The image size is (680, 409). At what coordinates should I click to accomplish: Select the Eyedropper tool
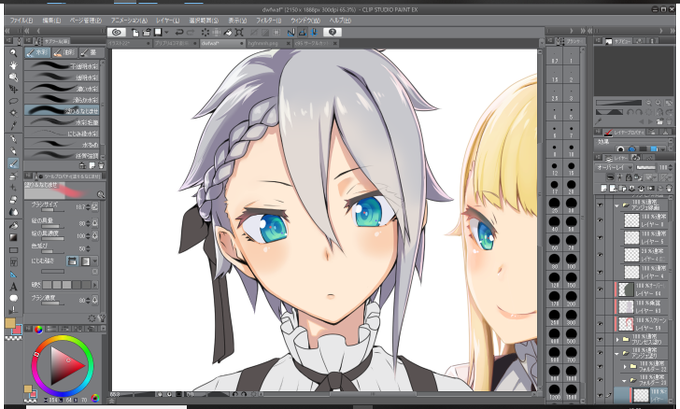13,125
